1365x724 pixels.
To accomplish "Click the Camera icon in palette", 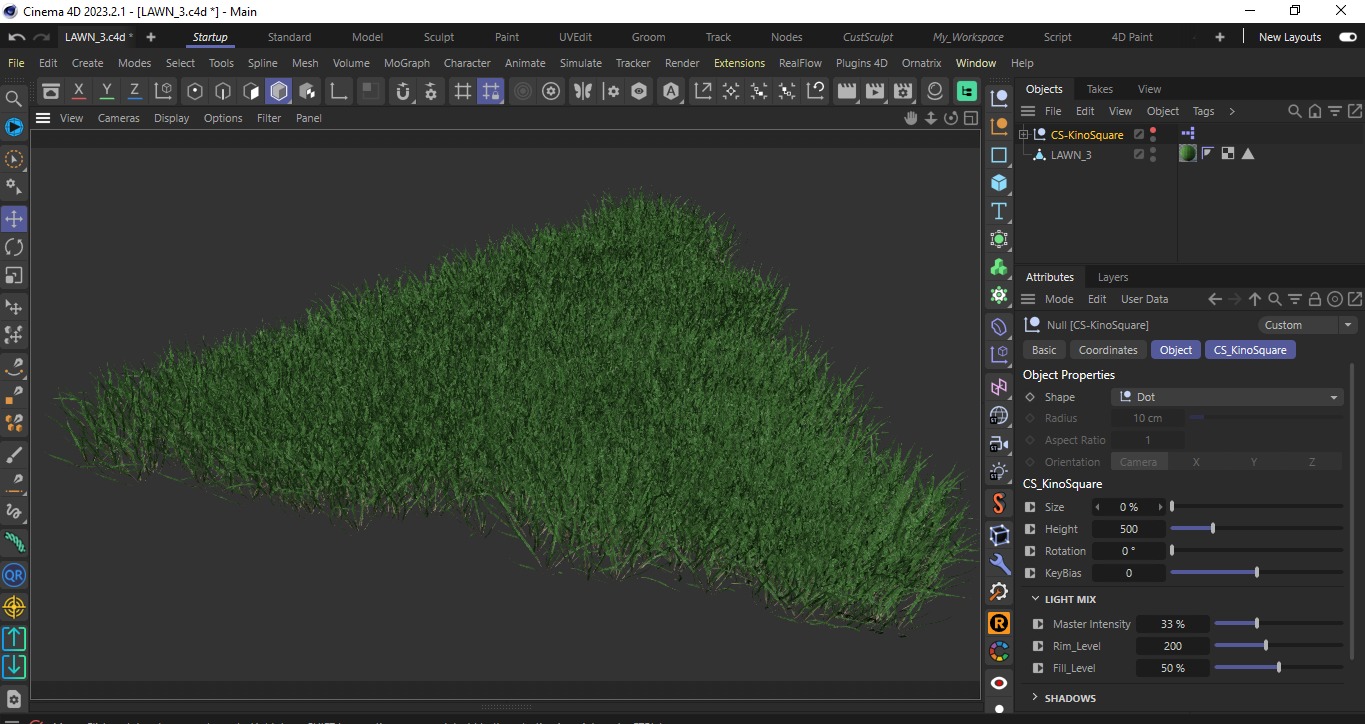I will (x=999, y=443).
